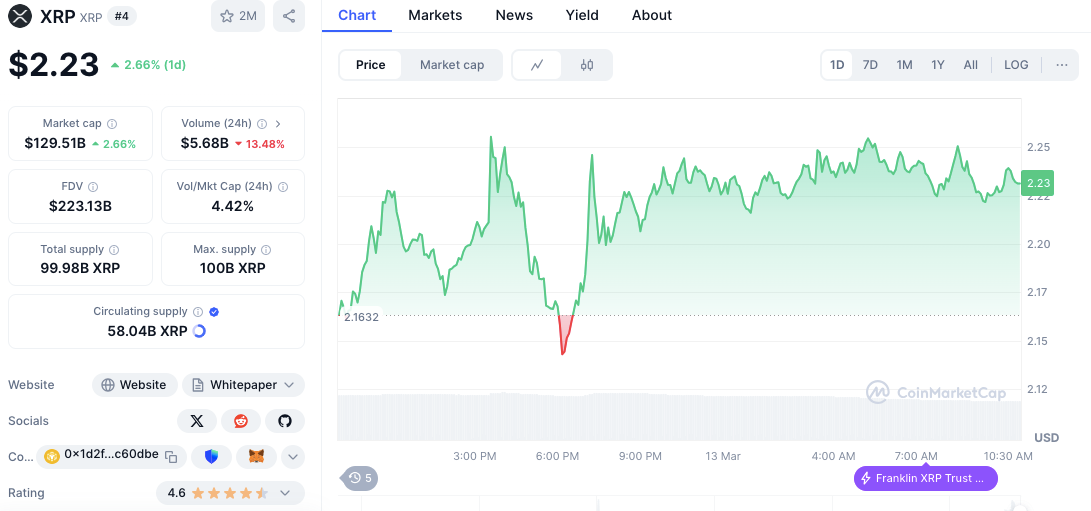Open the Markets tab
This screenshot has height=511, width=1091.
click(x=435, y=15)
